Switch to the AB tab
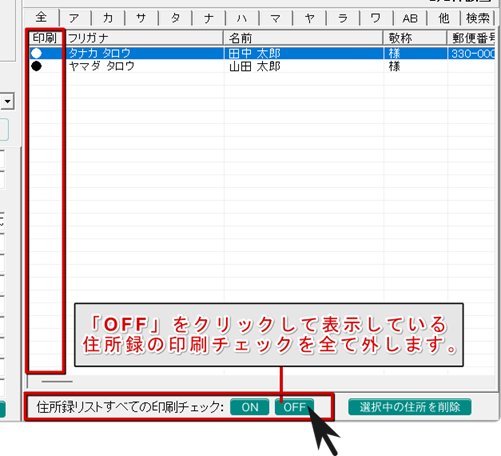 tap(410, 18)
